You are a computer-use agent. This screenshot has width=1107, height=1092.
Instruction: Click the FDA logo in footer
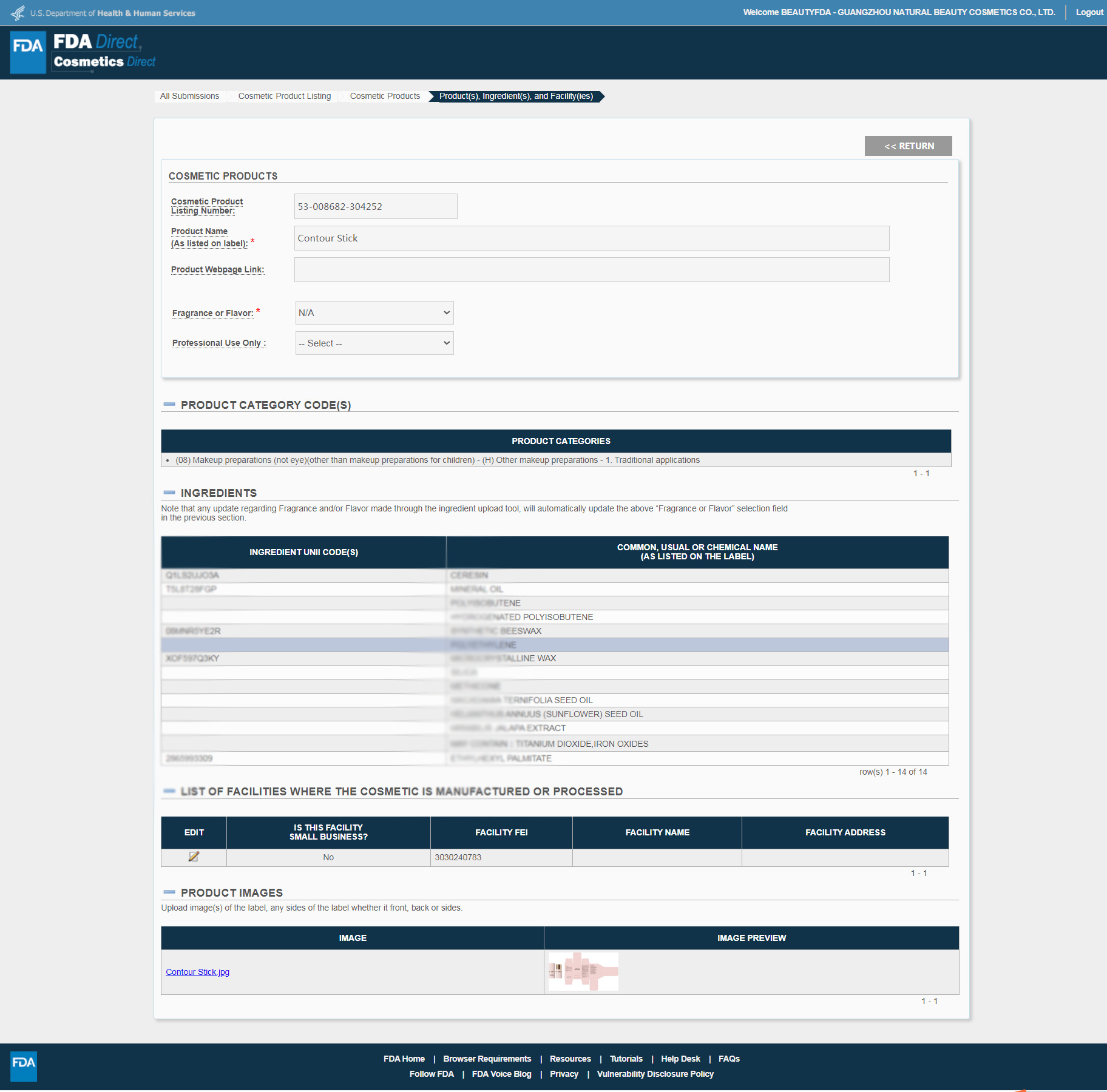click(24, 1066)
